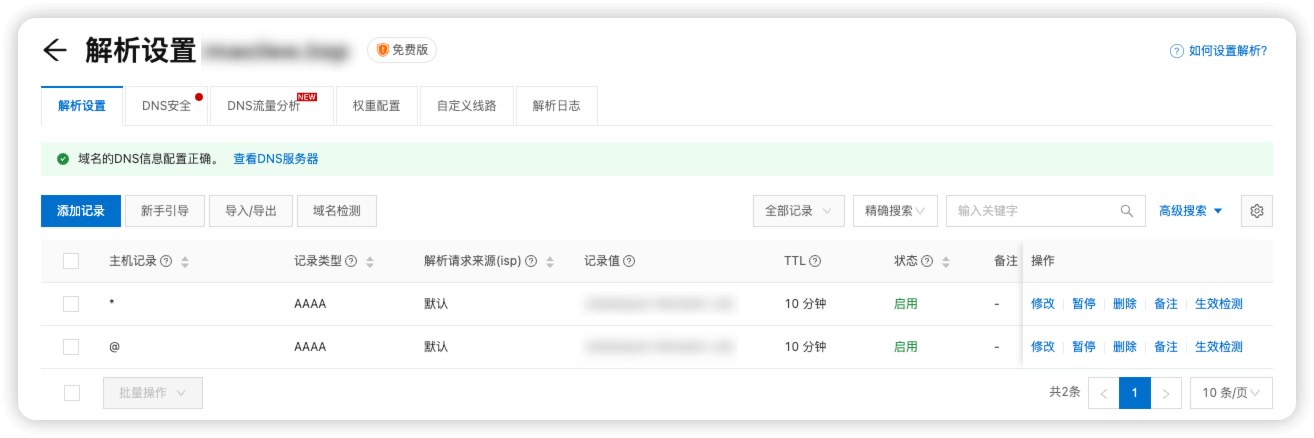Open the 全部记录 filter dropdown
1314x438 pixels.
(799, 211)
